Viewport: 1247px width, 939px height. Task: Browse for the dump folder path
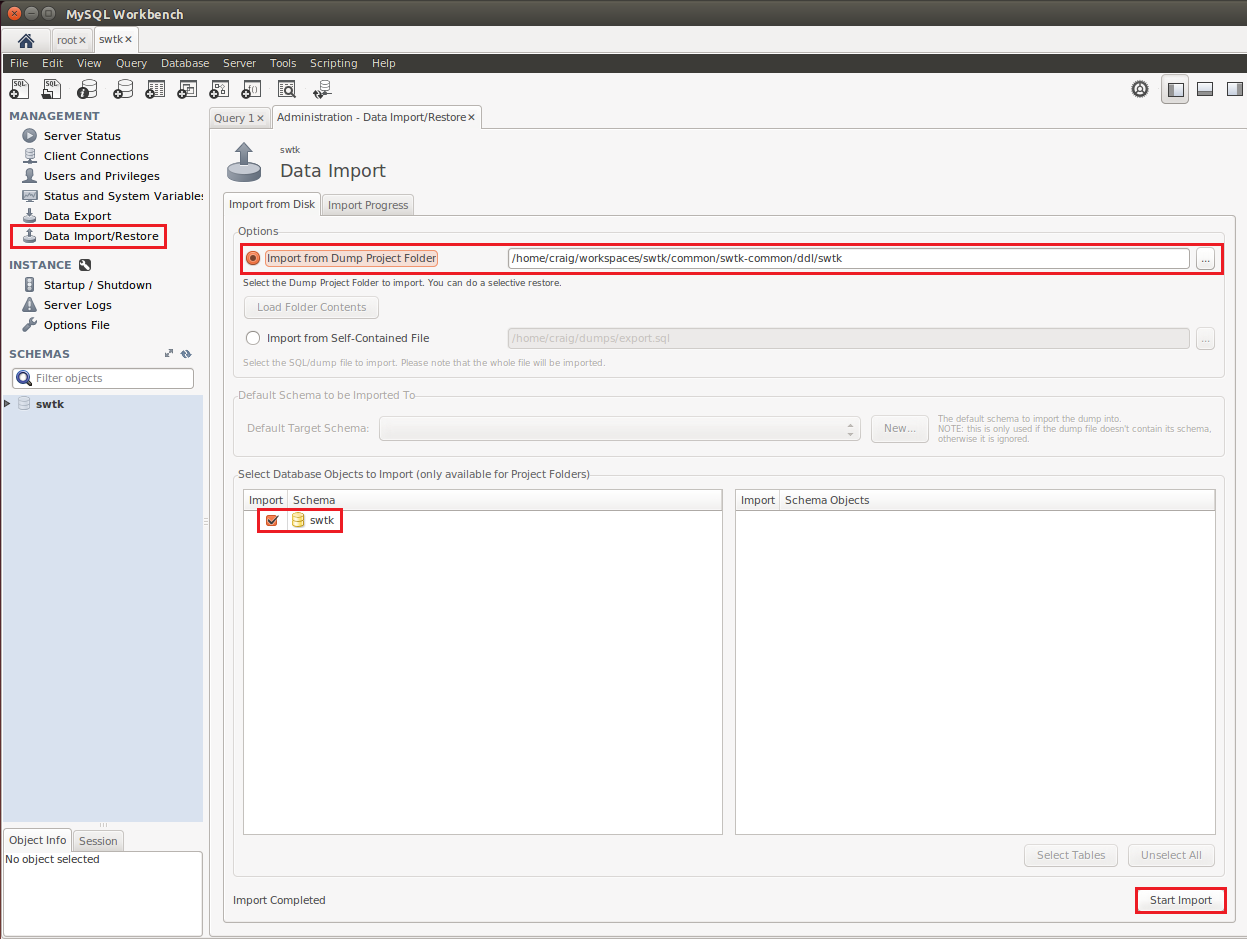[1204, 258]
